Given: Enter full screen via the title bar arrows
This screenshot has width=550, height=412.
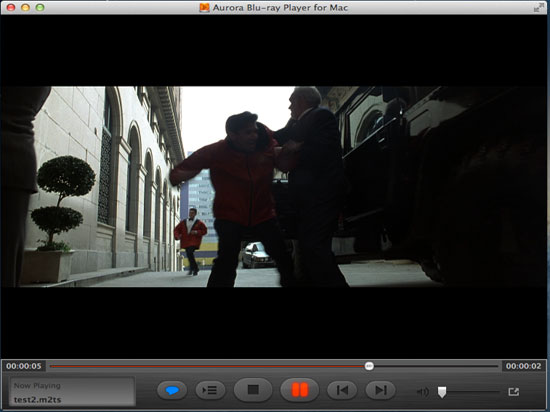Looking at the screenshot, I should pyautogui.click(x=537, y=7).
